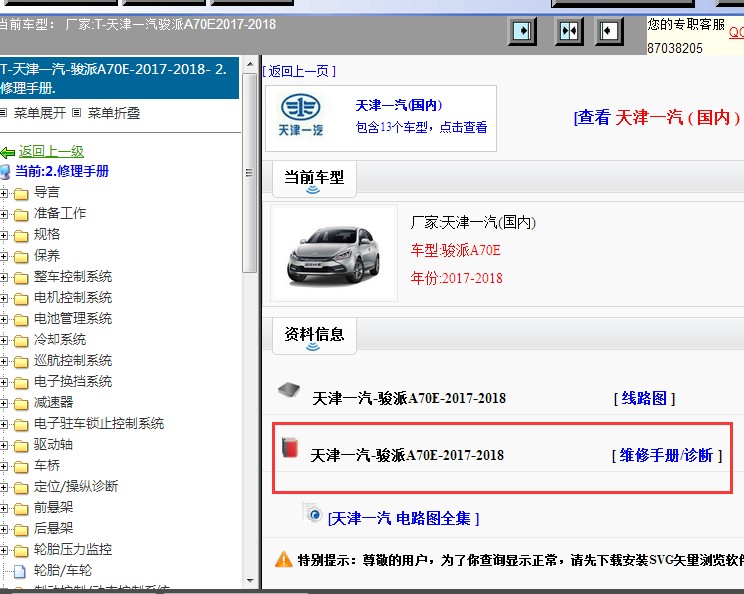Click 包含13个车型，点击查看 link
The height and width of the screenshot is (594, 744).
[421, 127]
